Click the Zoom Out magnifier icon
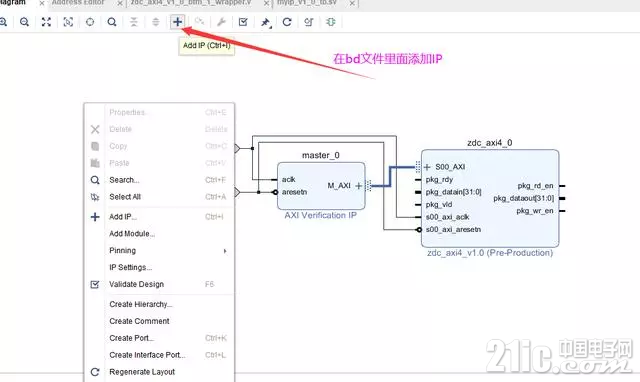Image resolution: width=640 pixels, height=382 pixels. tap(24, 22)
